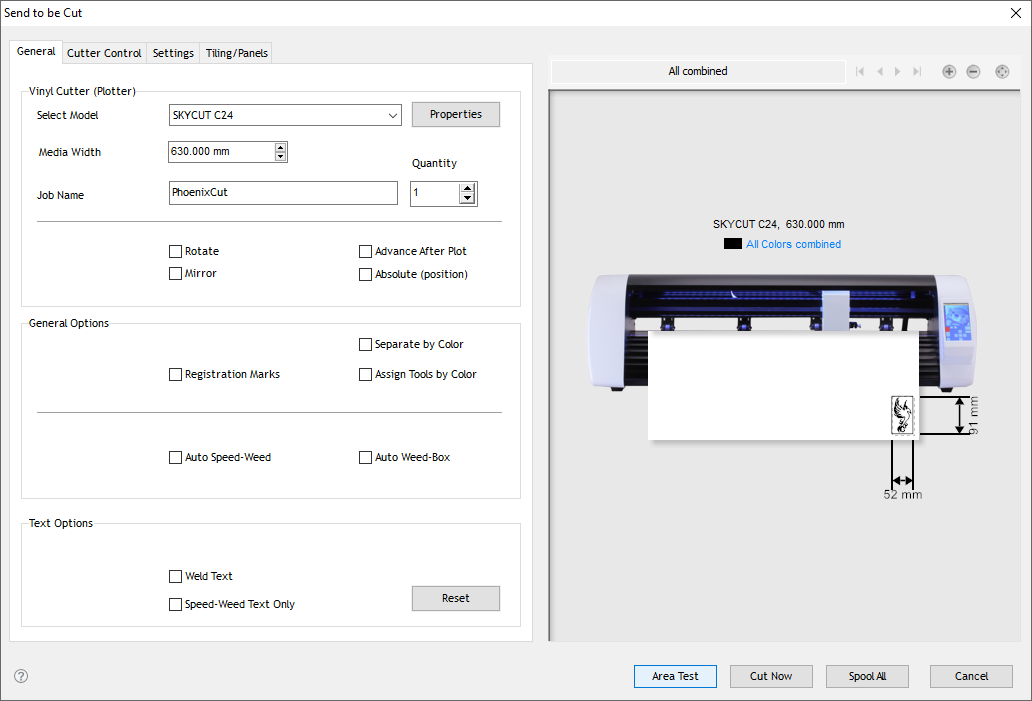
Task: Go to first preview page icon
Action: click(860, 72)
